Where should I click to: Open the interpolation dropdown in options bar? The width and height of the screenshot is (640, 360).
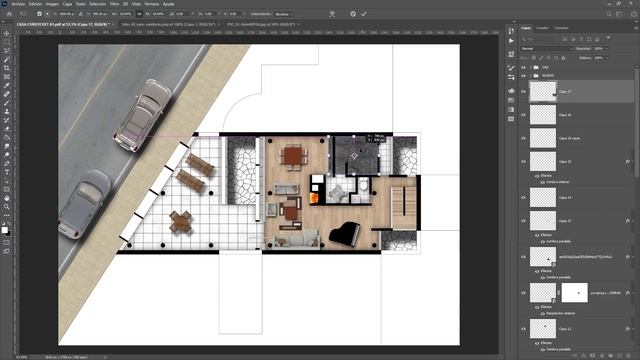click(x=284, y=14)
